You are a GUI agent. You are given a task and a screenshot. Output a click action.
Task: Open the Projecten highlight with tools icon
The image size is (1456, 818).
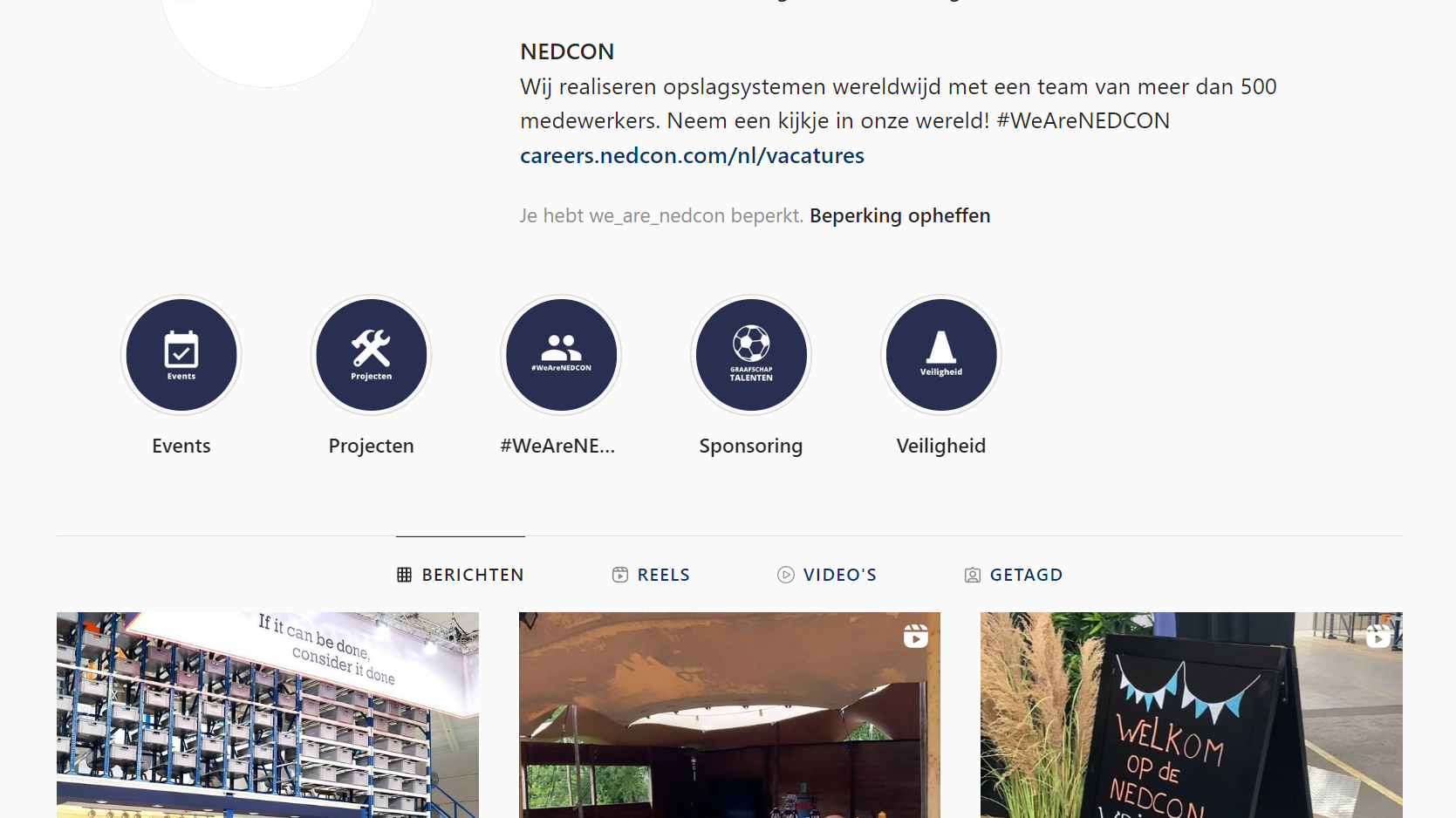pos(372,355)
